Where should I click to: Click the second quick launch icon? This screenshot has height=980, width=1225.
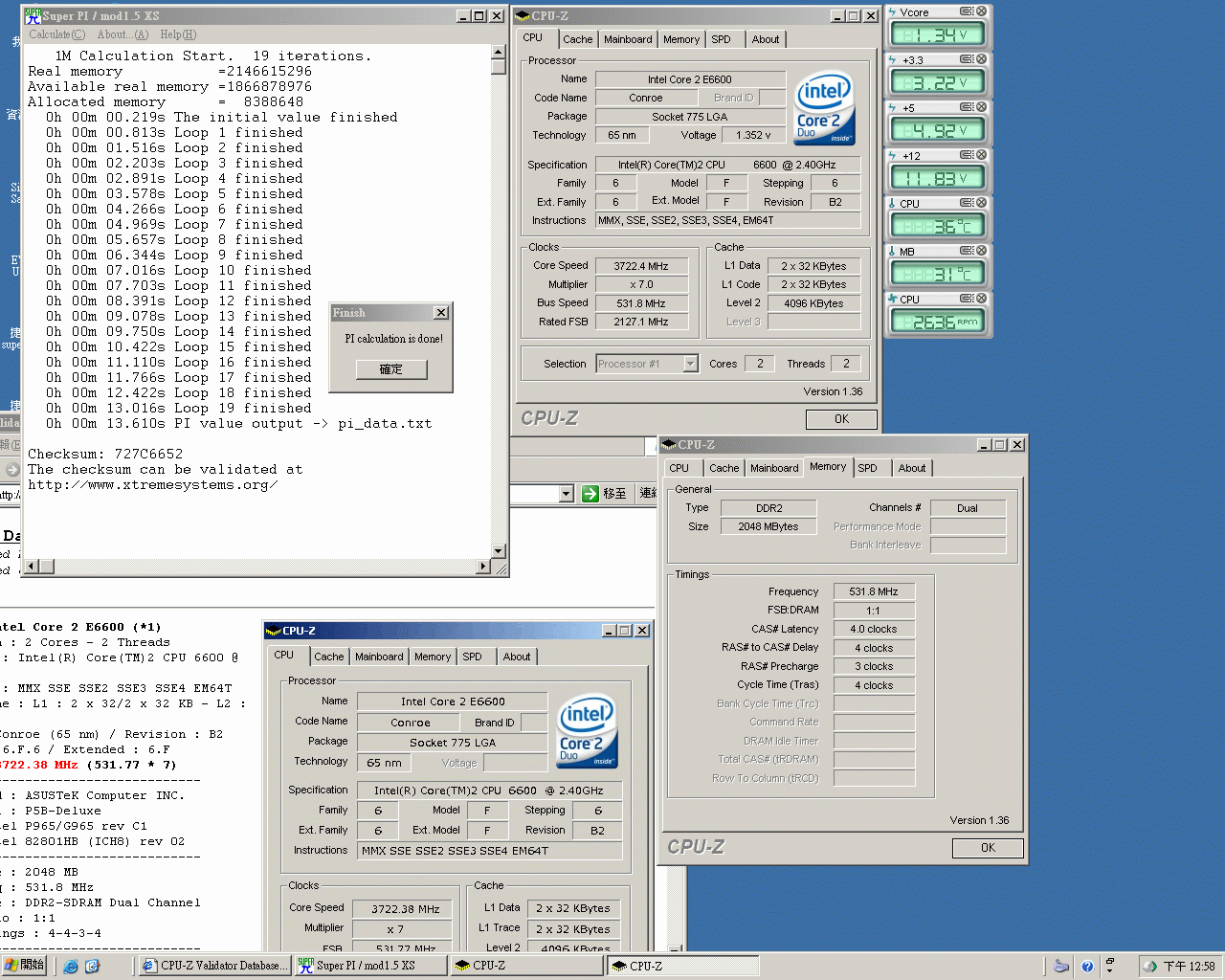click(92, 967)
